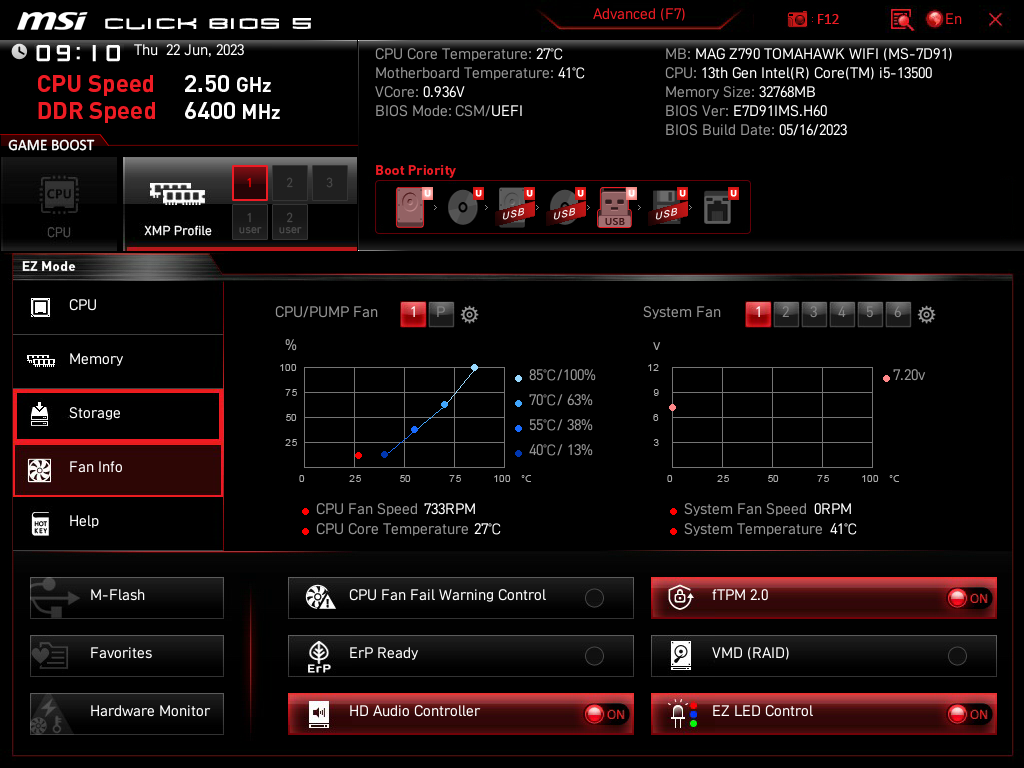Viewport: 1024px width, 768px height.
Task: Click the System Fan Speed 0RPM value
Action: [x=833, y=509]
